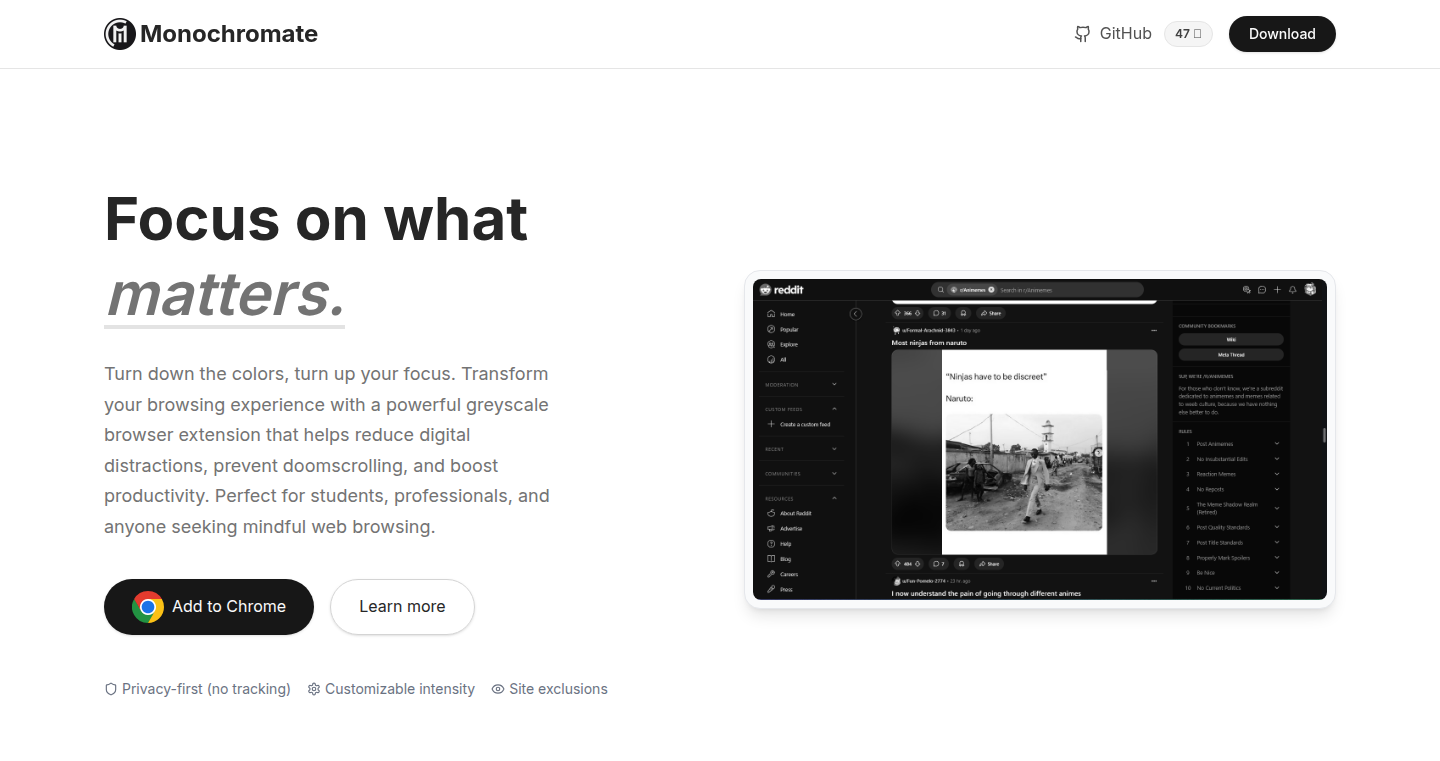The width and height of the screenshot is (1440, 761).
Task: Click the shield icon beside Privacy-first
Action: click(x=111, y=689)
